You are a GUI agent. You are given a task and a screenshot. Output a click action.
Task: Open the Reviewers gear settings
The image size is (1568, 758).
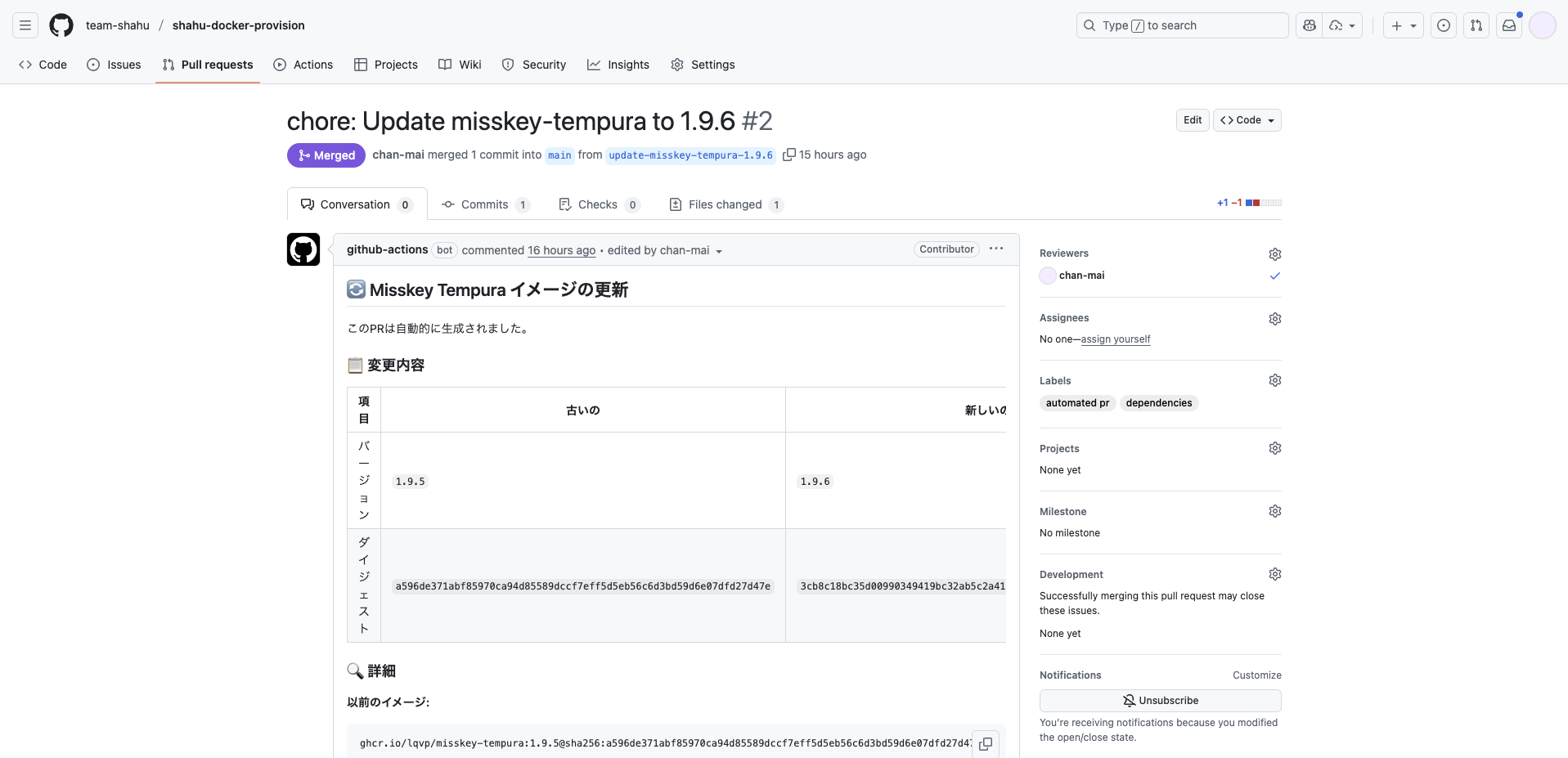point(1274,254)
